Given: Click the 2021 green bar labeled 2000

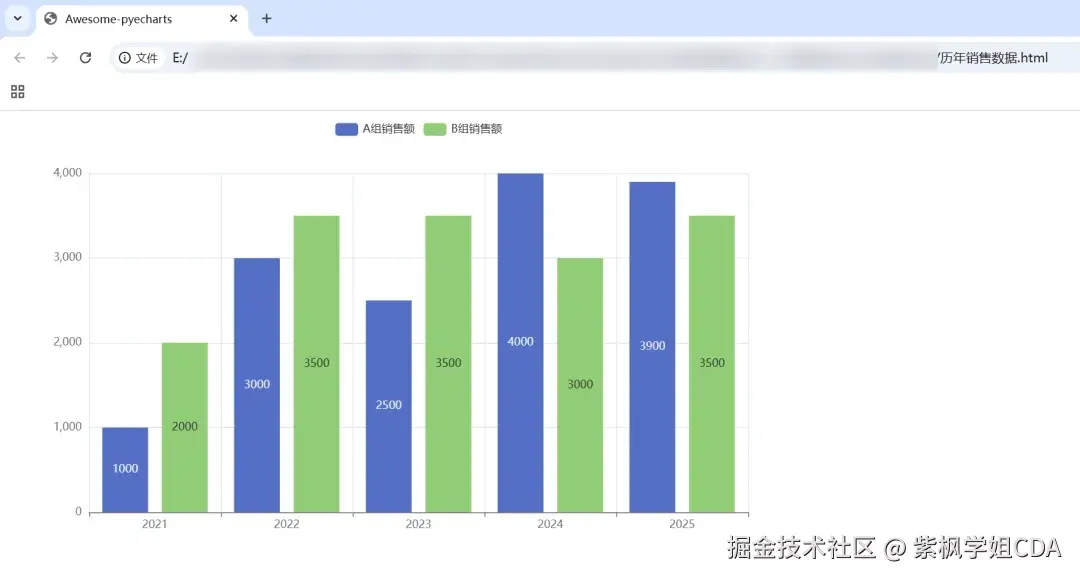Looking at the screenshot, I should [185, 428].
